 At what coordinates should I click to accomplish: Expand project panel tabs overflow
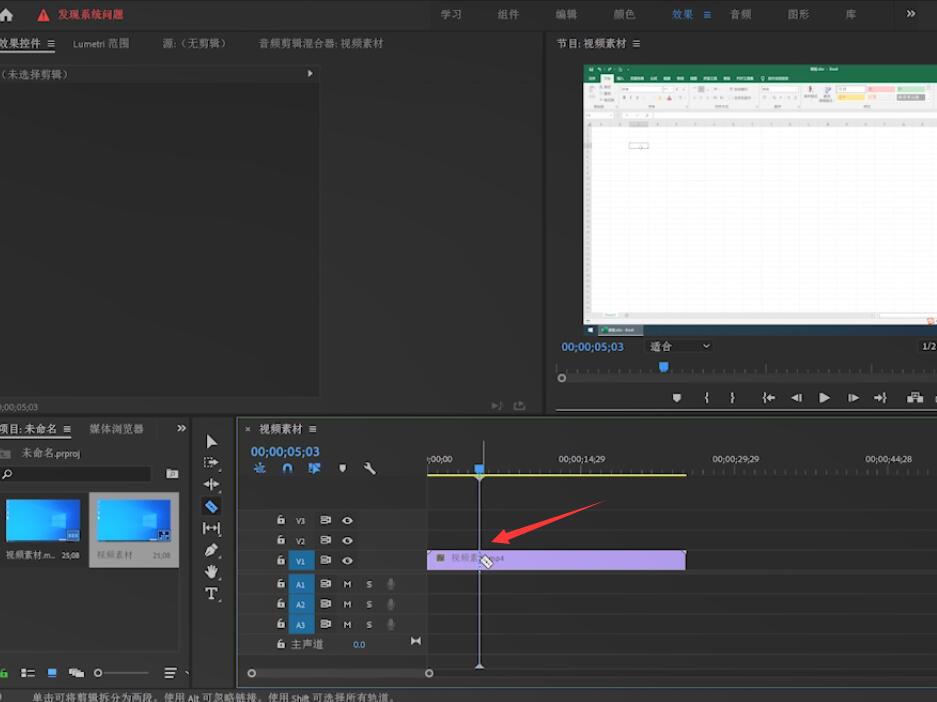pos(181,428)
